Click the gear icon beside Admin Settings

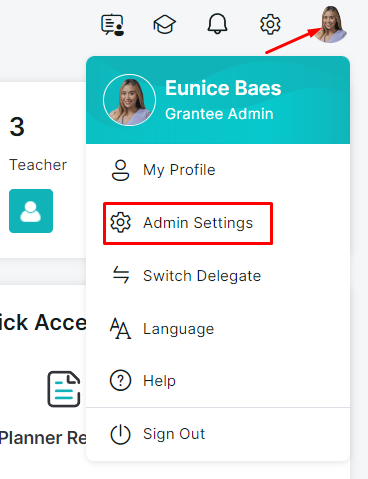pos(120,223)
